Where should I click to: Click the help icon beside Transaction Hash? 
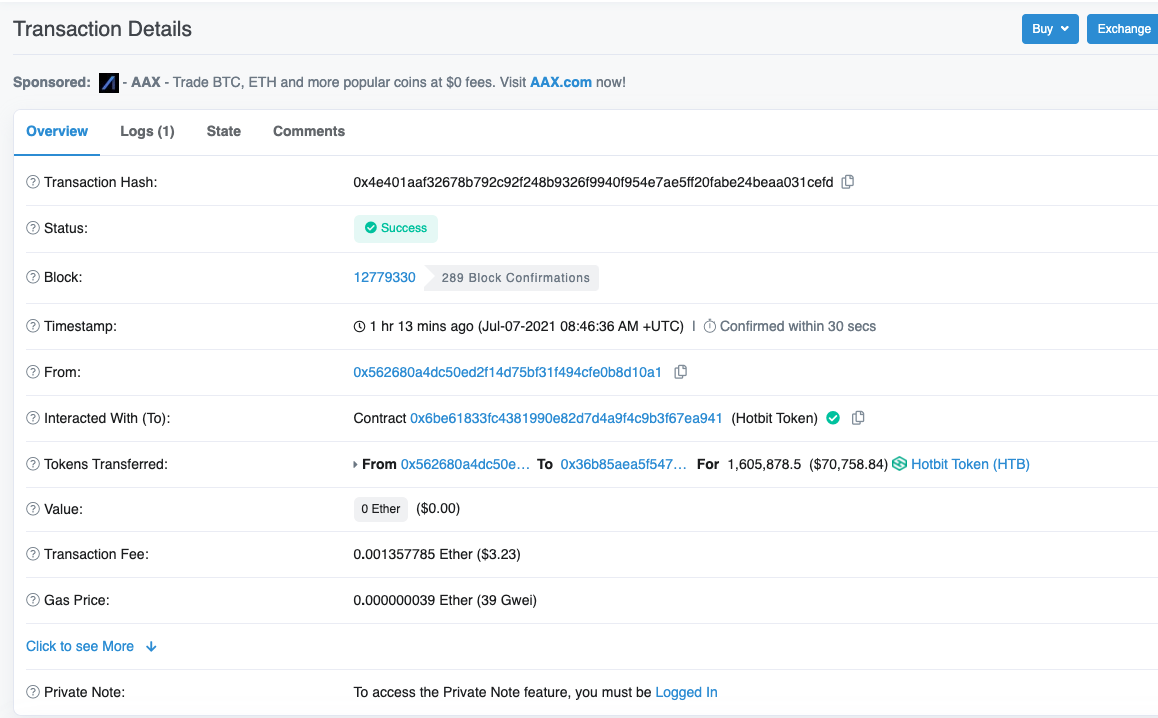point(33,182)
